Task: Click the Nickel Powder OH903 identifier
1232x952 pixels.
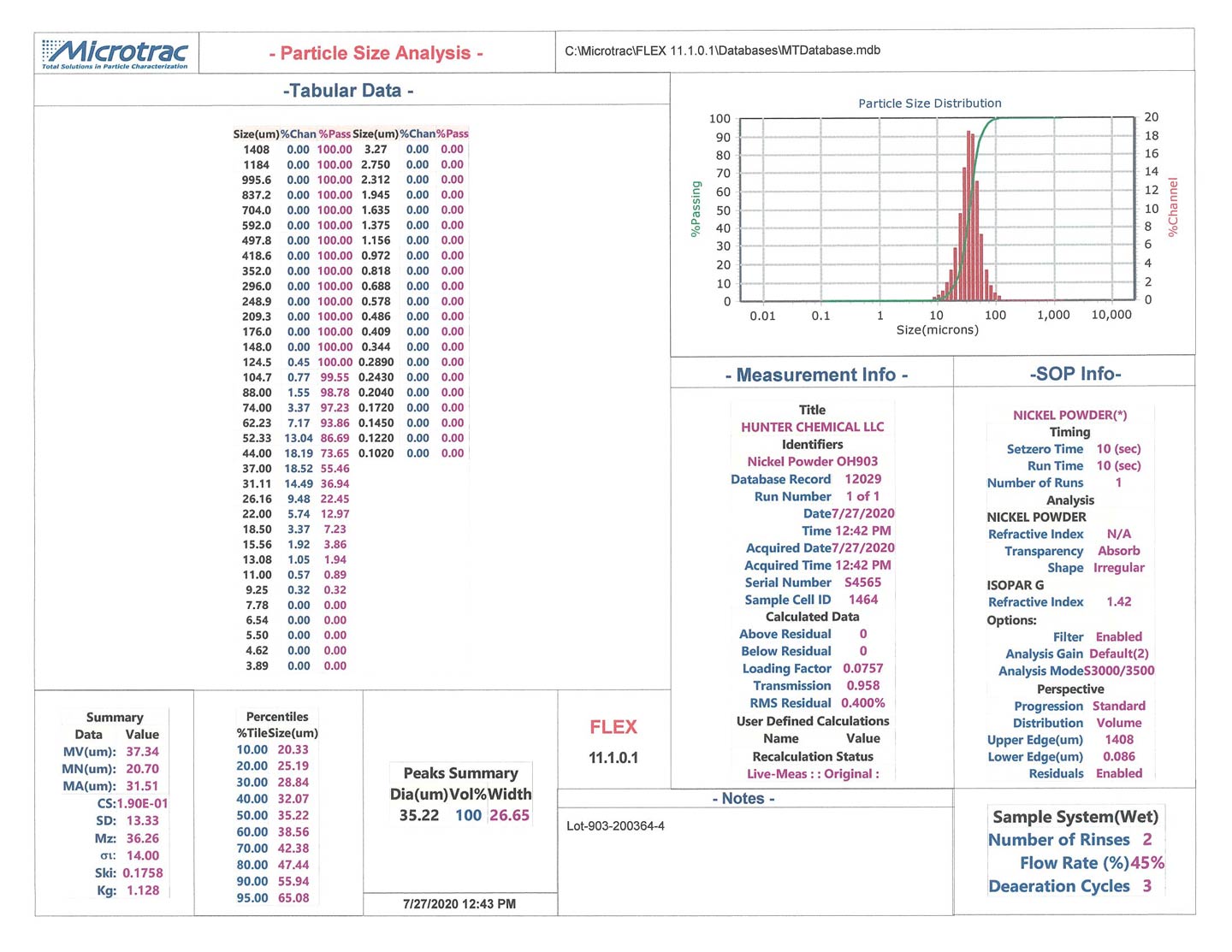Action: click(812, 461)
